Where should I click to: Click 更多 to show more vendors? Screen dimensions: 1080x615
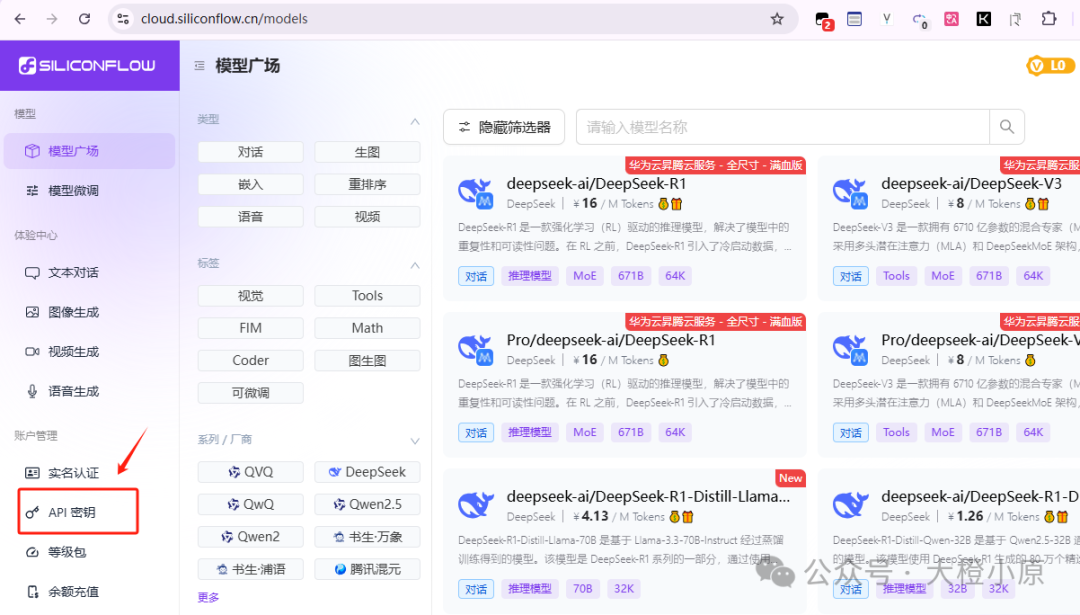[208, 597]
